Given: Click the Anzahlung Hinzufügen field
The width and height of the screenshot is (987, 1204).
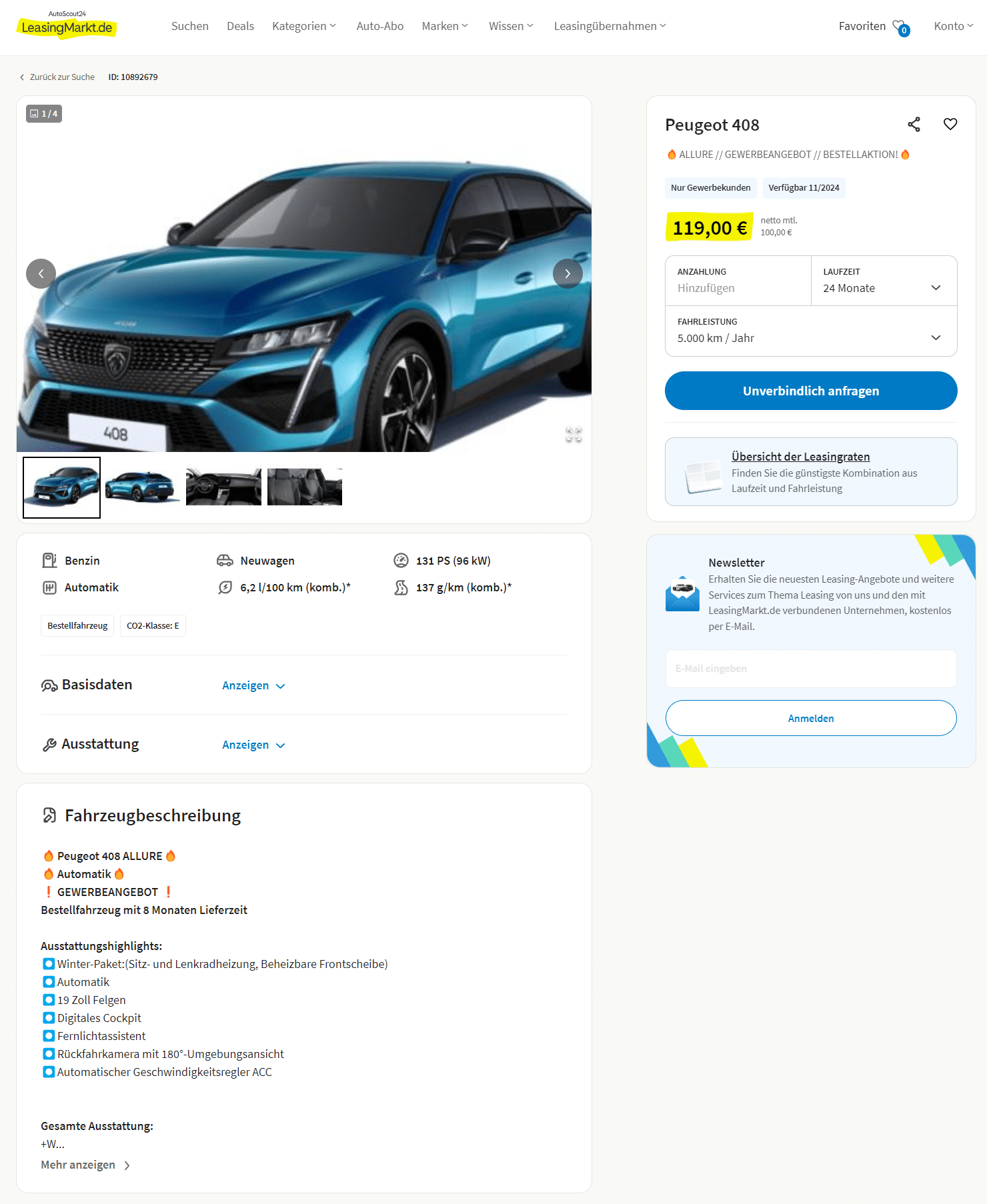Looking at the screenshot, I should click(x=738, y=281).
